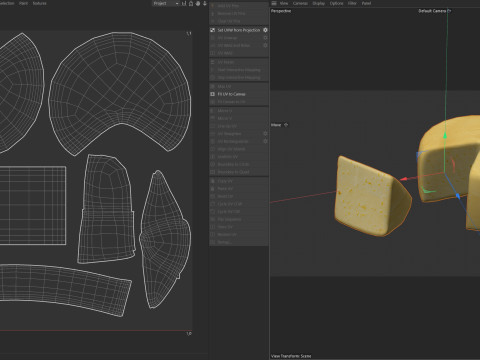Click second icon right of Project dropdown
480x360 pixels.
click(x=191, y=3)
